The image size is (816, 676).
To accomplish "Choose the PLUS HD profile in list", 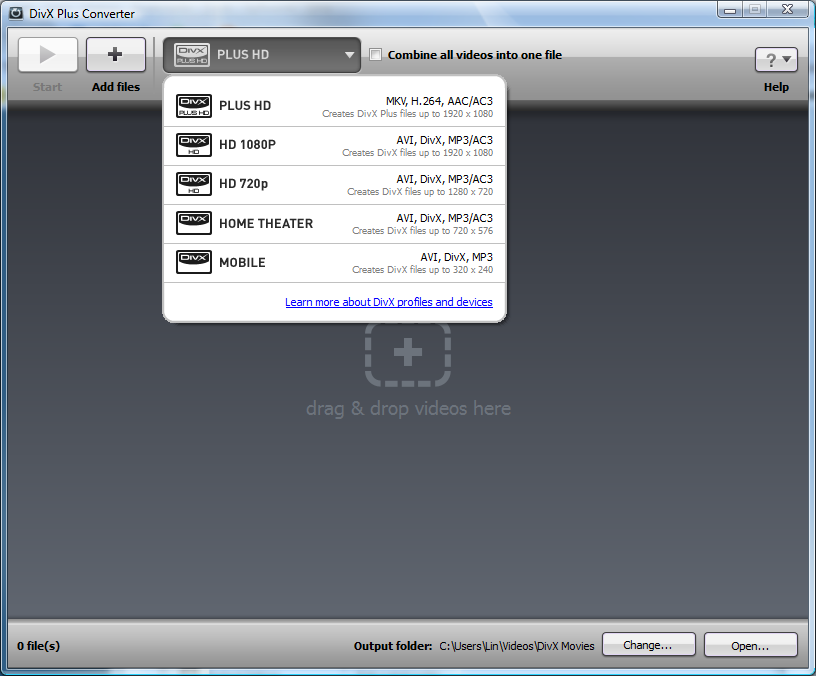I will pyautogui.click(x=334, y=106).
